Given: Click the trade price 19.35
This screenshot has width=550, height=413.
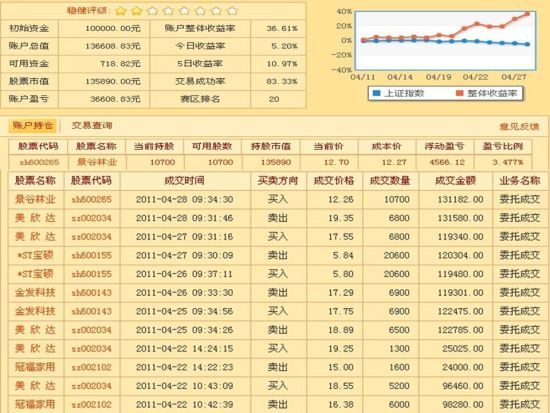Looking at the screenshot, I should pos(341,218).
